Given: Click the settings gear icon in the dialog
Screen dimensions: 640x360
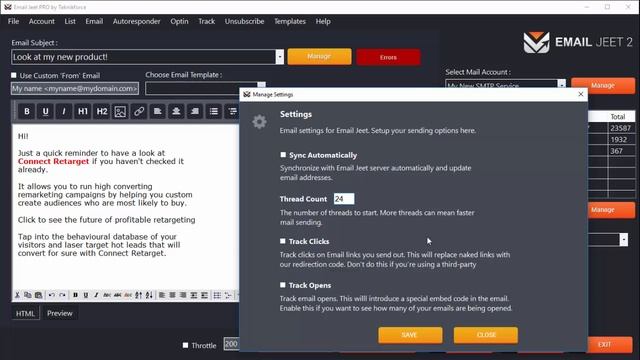Looking at the screenshot, I should 259,122.
